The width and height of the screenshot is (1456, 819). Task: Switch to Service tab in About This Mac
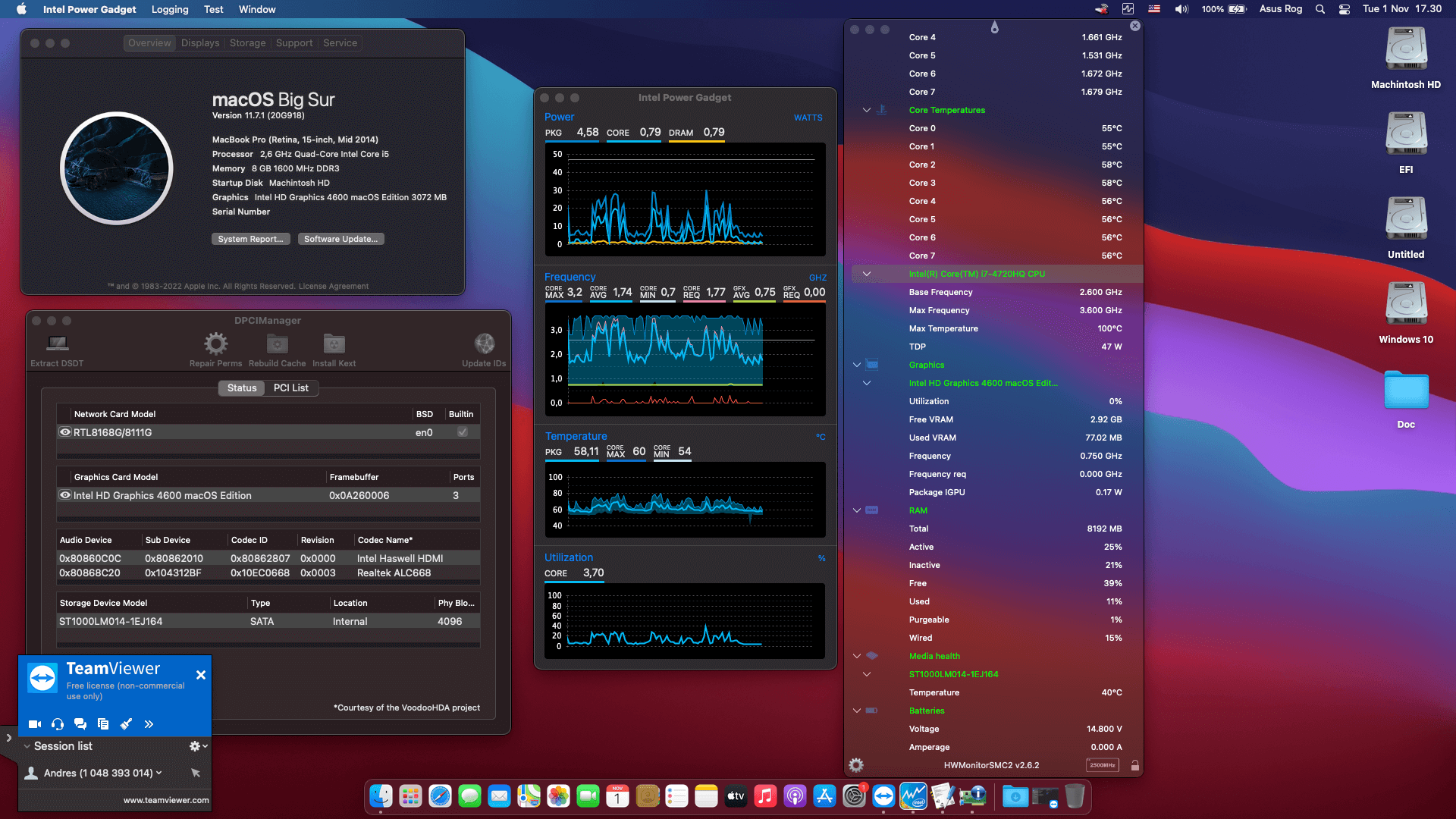[340, 43]
